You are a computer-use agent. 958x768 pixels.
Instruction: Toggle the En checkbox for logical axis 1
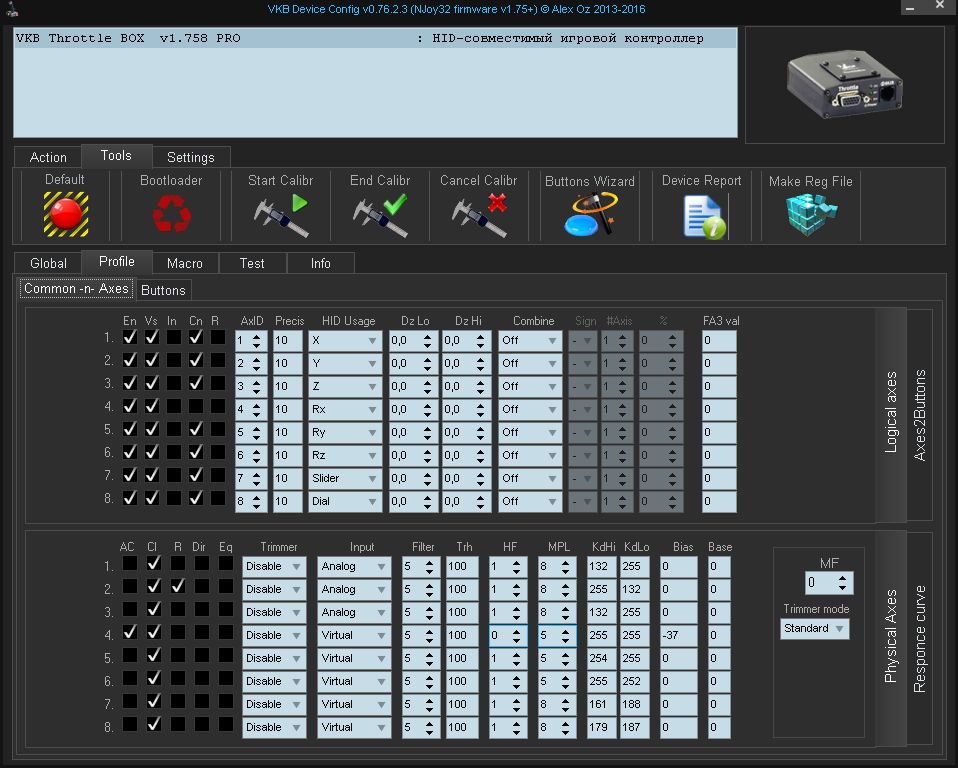130,338
